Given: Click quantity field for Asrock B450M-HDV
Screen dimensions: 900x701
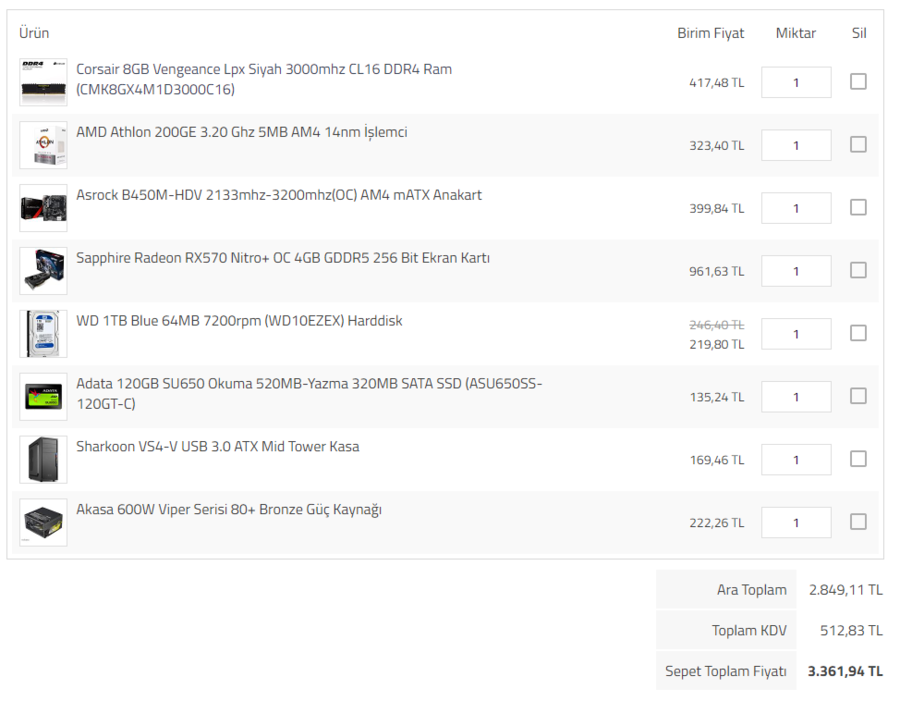Looking at the screenshot, I should click(796, 208).
